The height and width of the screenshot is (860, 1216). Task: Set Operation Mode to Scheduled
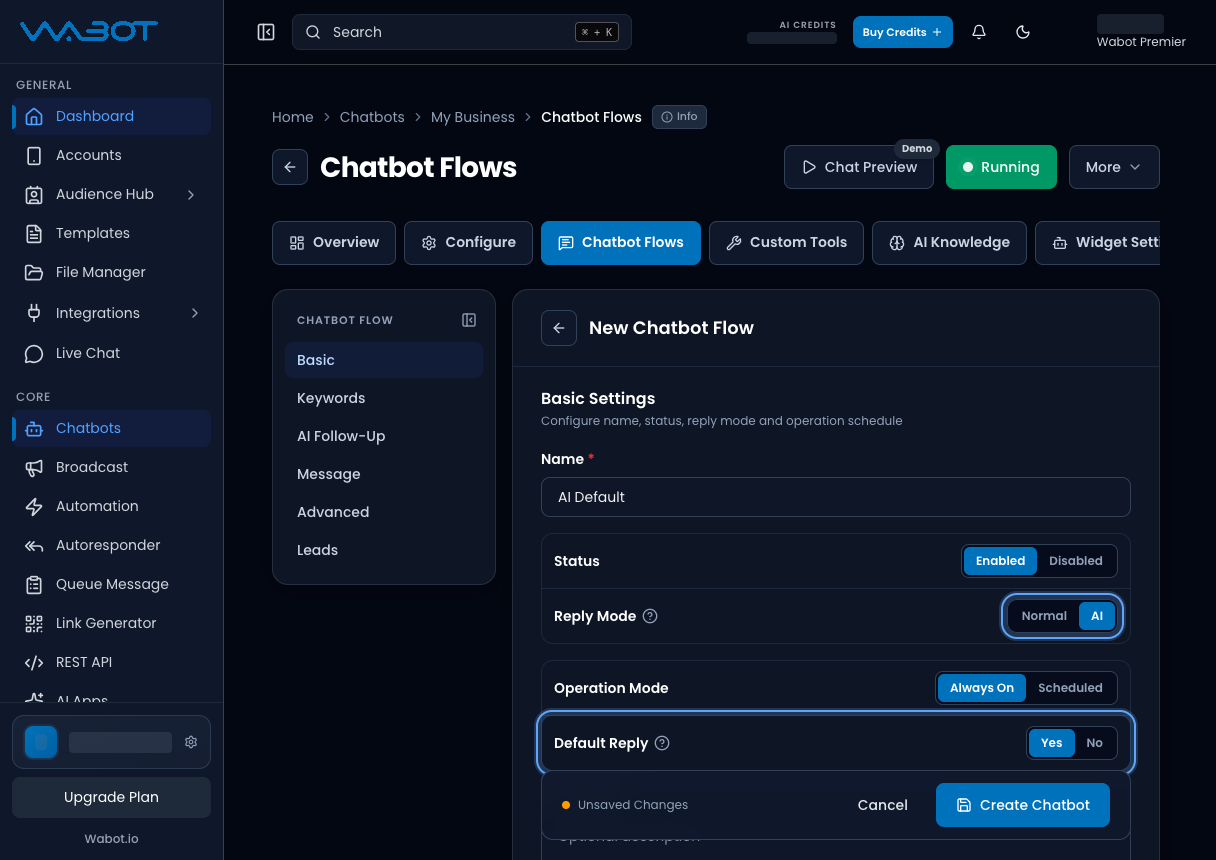tap(1070, 688)
